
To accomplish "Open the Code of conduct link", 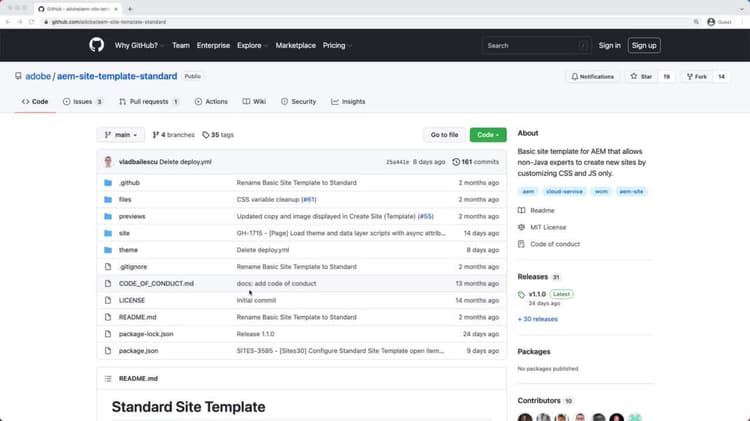I will 549,244.
